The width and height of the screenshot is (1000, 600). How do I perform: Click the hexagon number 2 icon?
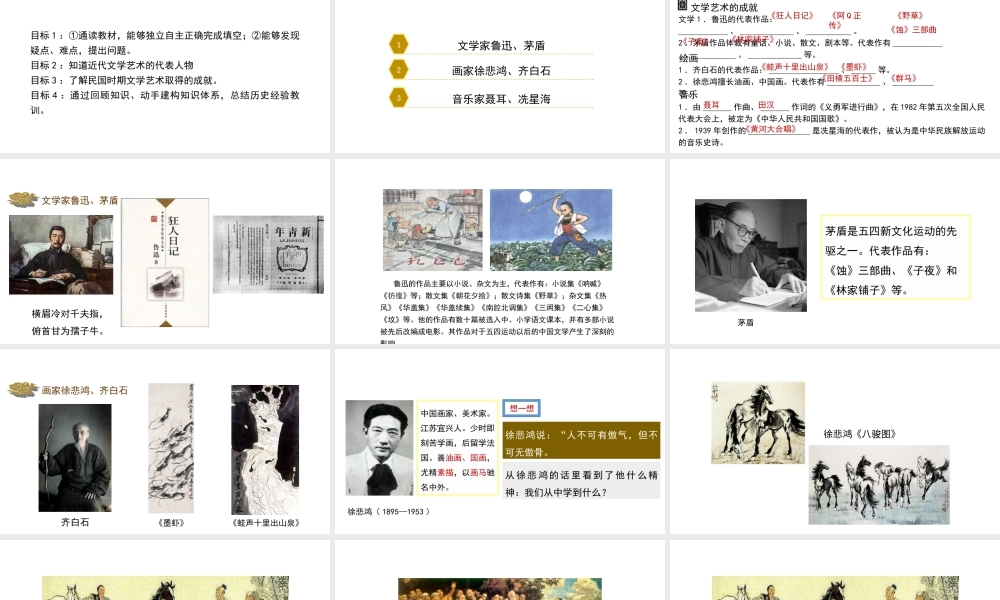click(399, 70)
